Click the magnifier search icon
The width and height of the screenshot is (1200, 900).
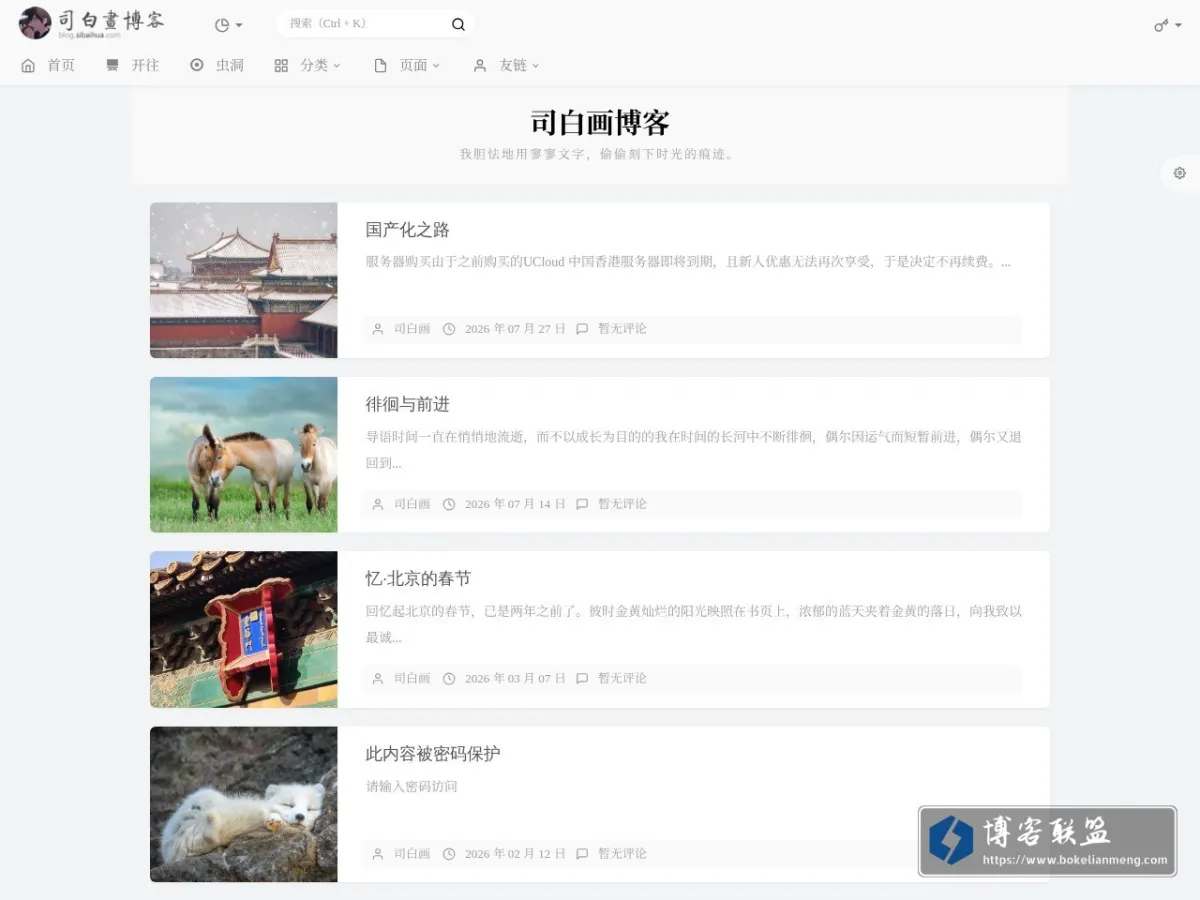[x=458, y=24]
